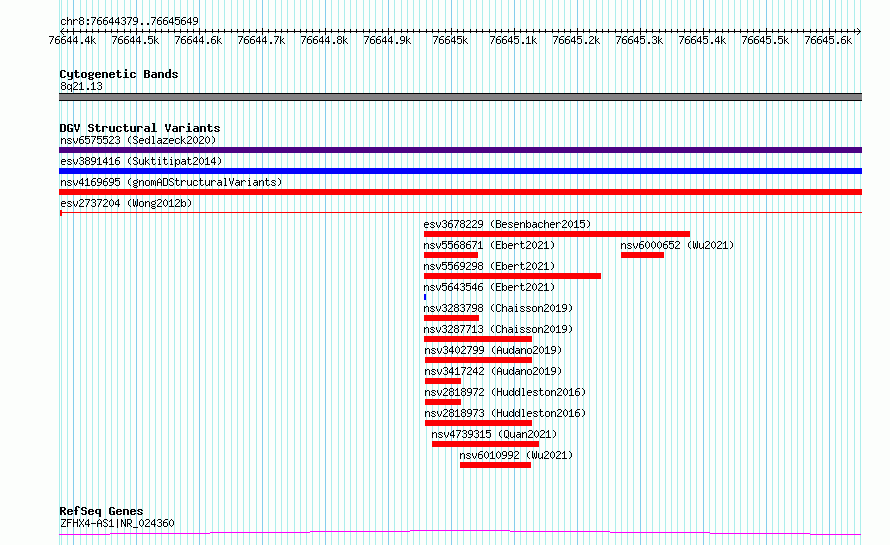
Task: Click the nsv6010992 Wu2021 red bar
Action: pyautogui.click(x=495, y=465)
